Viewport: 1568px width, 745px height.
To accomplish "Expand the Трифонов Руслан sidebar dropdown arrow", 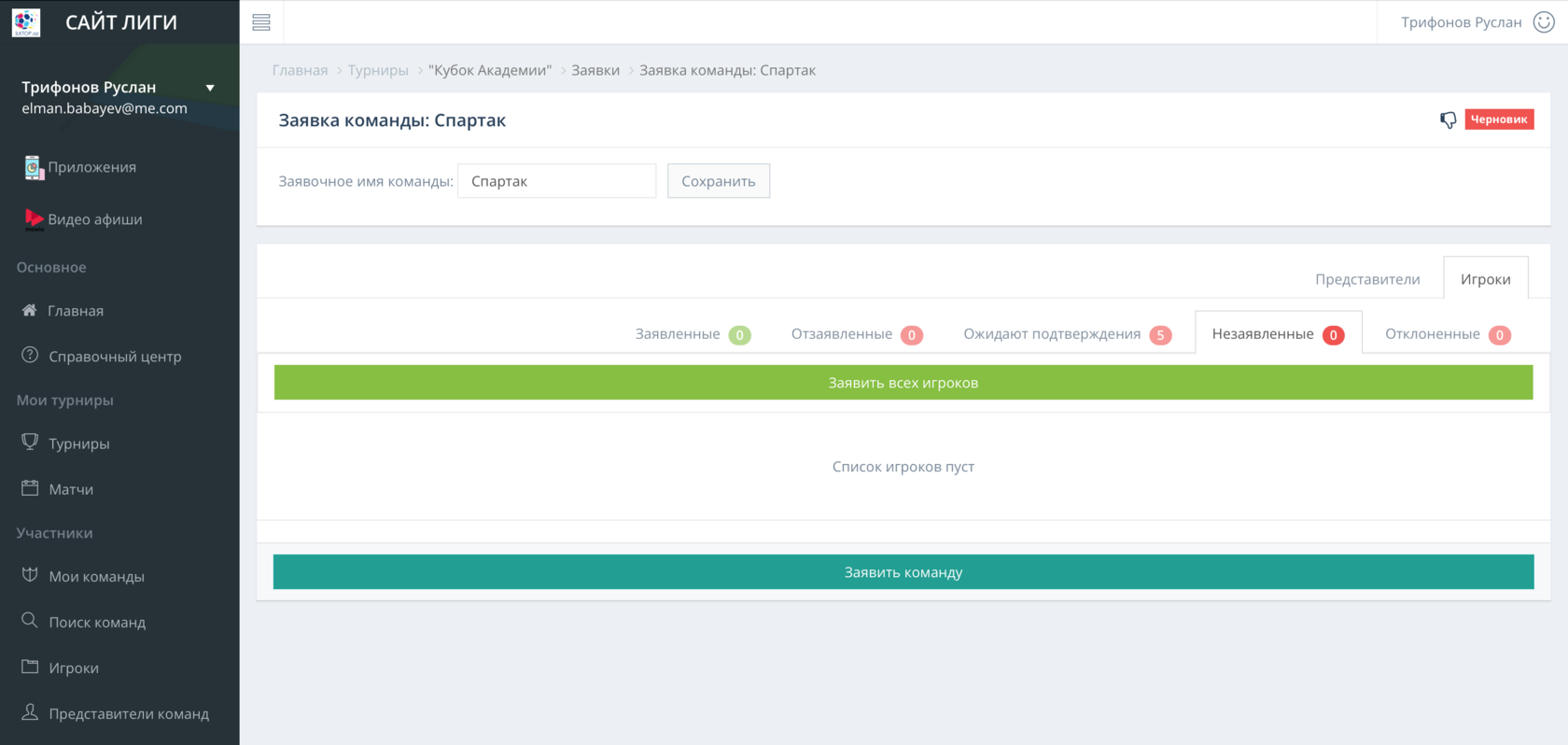I will [x=210, y=88].
